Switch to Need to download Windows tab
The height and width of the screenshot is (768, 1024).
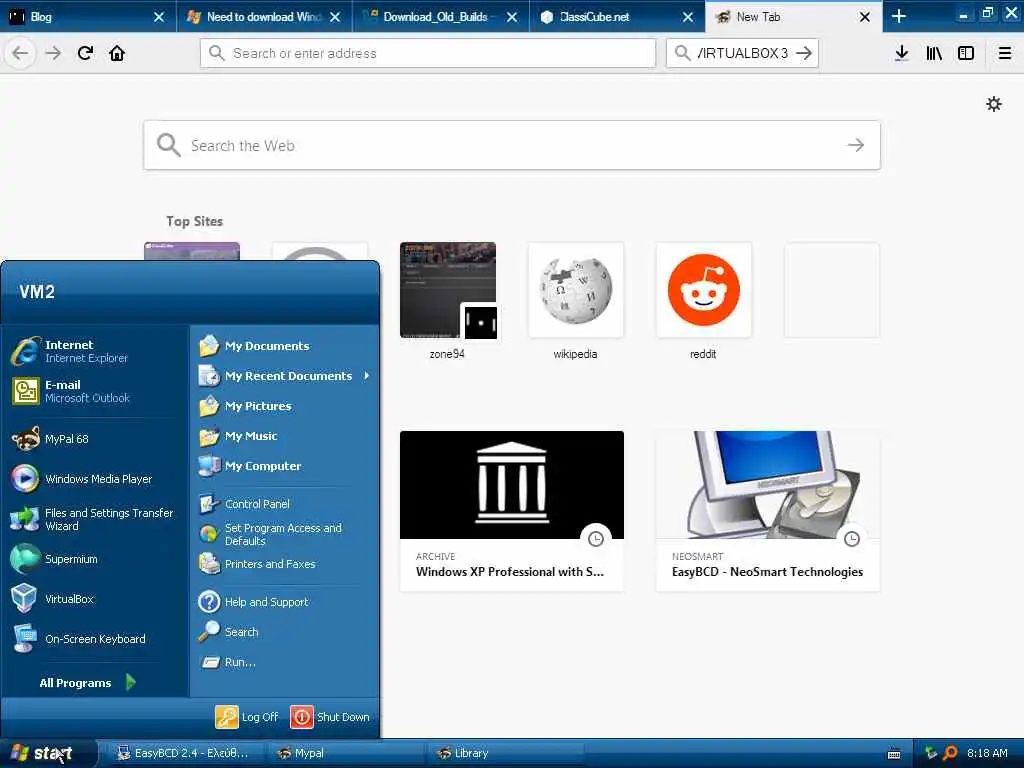pyautogui.click(x=264, y=16)
